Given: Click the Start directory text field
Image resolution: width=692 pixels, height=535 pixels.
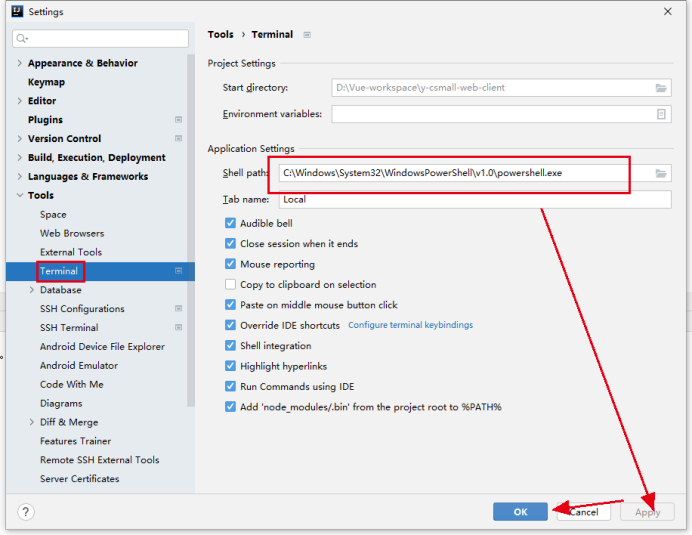Looking at the screenshot, I should click(x=501, y=88).
